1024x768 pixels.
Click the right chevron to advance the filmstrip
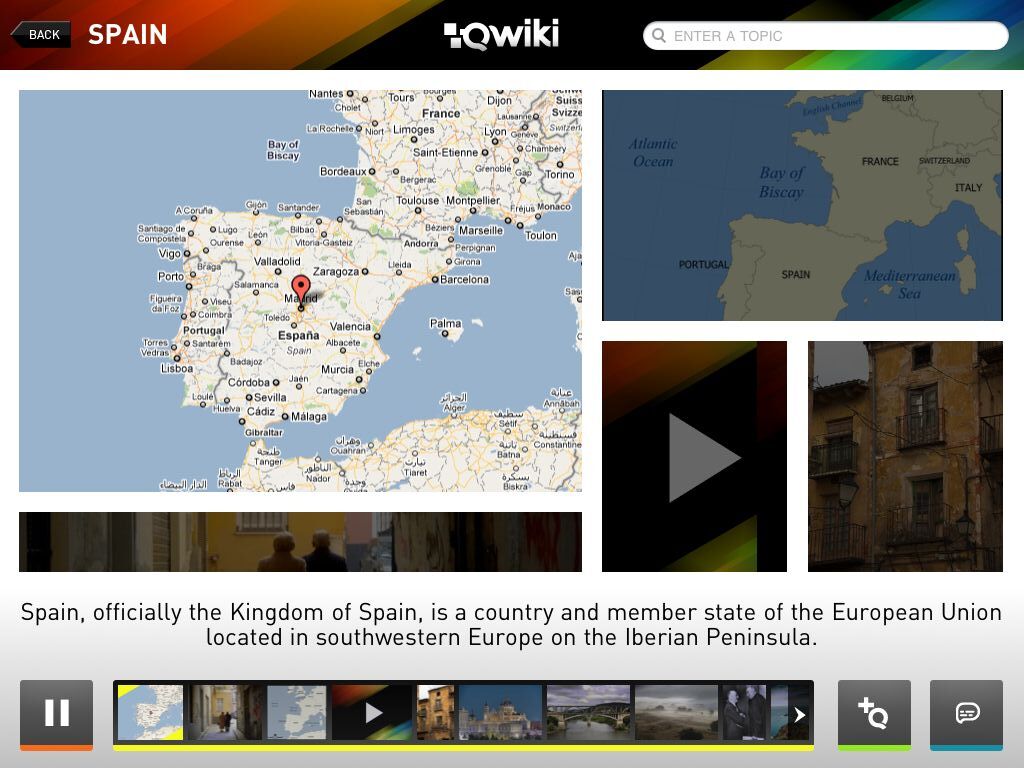pos(798,714)
